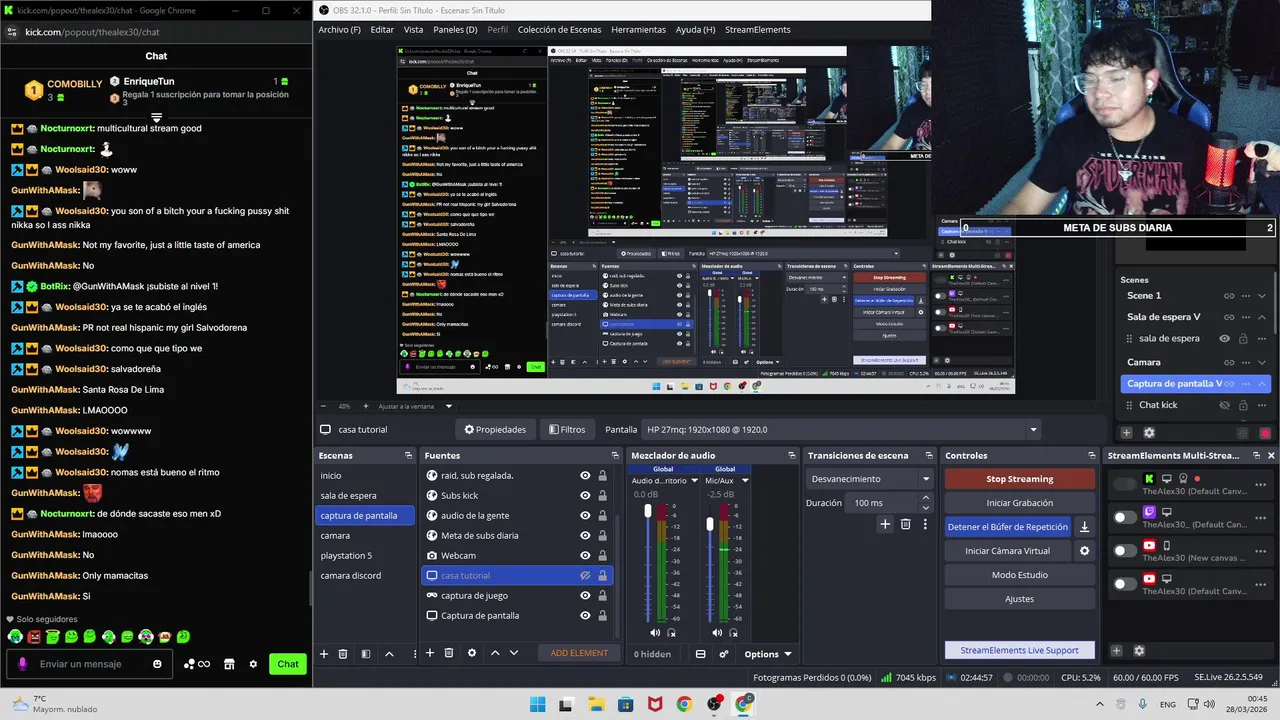Adjust Audio del escritorio volume fader
This screenshot has width=1280, height=720.
tap(648, 511)
